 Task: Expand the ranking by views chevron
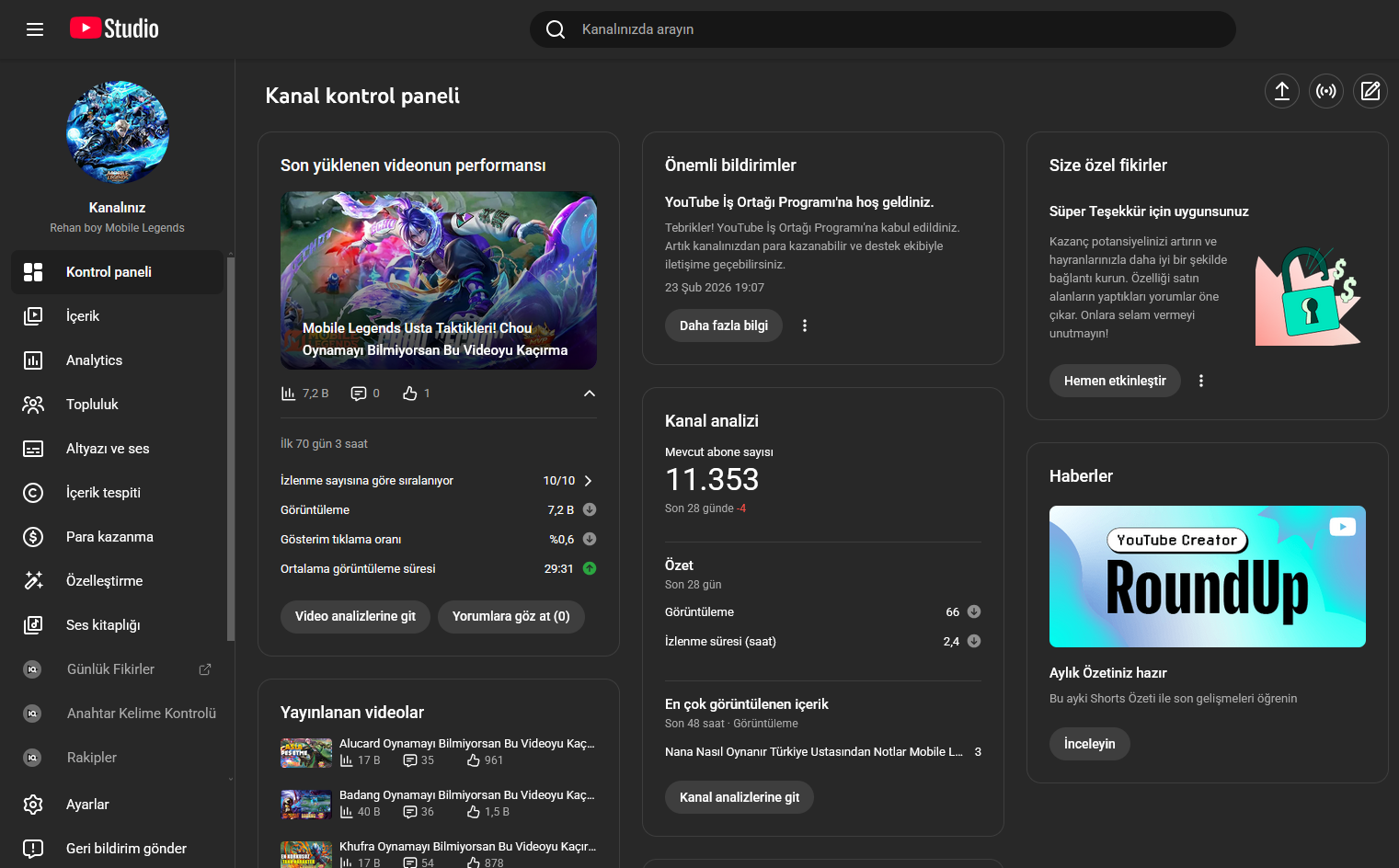(589, 481)
